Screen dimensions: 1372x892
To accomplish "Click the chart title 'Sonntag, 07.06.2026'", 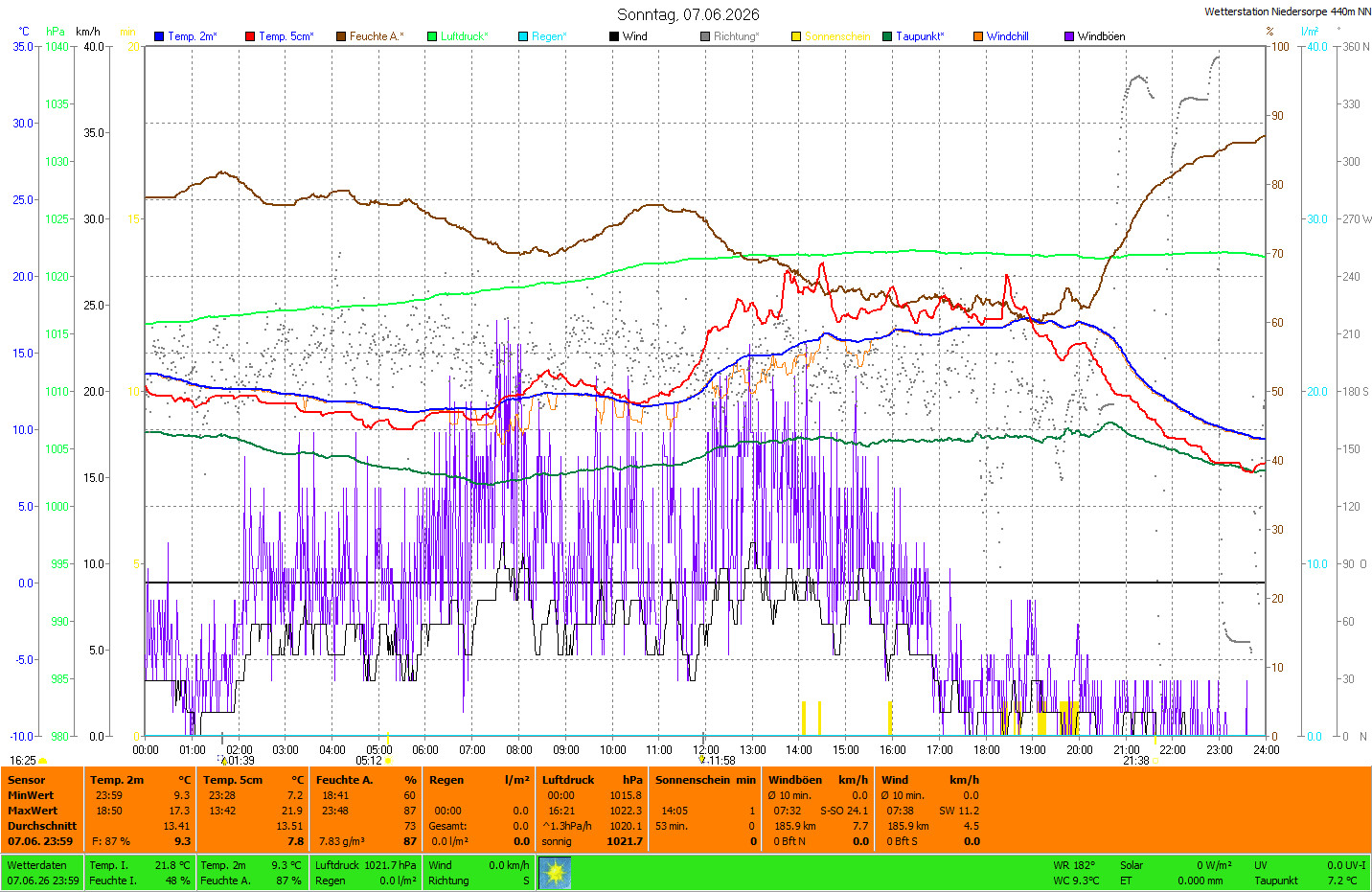I will click(x=688, y=14).
